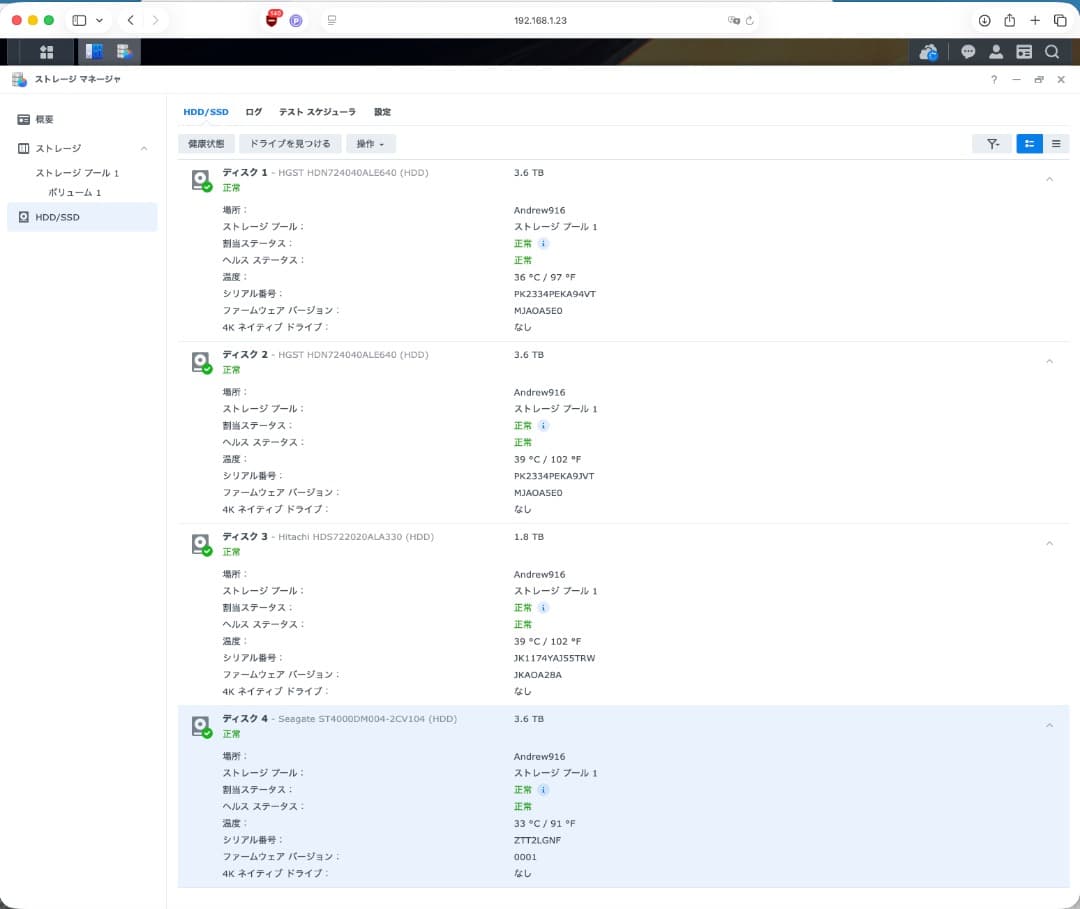The height and width of the screenshot is (909, 1080).
Task: Collapse the ストレージ tree in sidebar
Action: 144,147
